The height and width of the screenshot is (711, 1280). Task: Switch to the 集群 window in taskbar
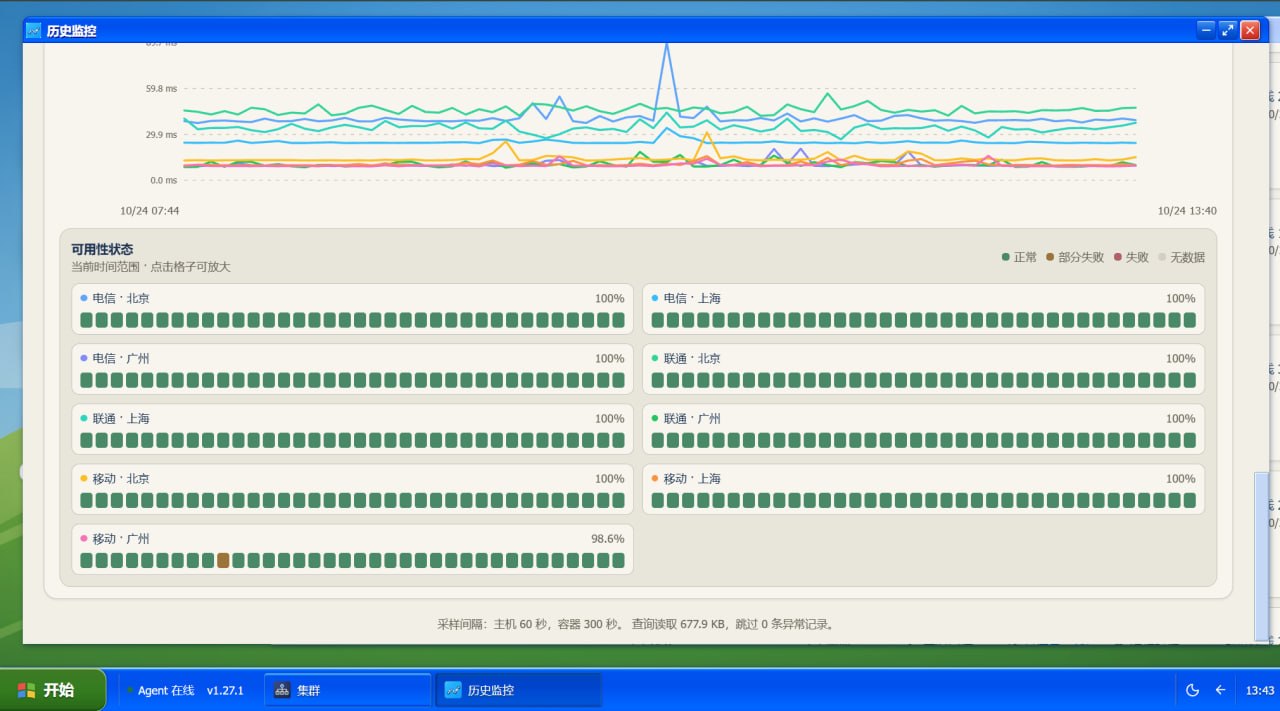click(x=348, y=690)
